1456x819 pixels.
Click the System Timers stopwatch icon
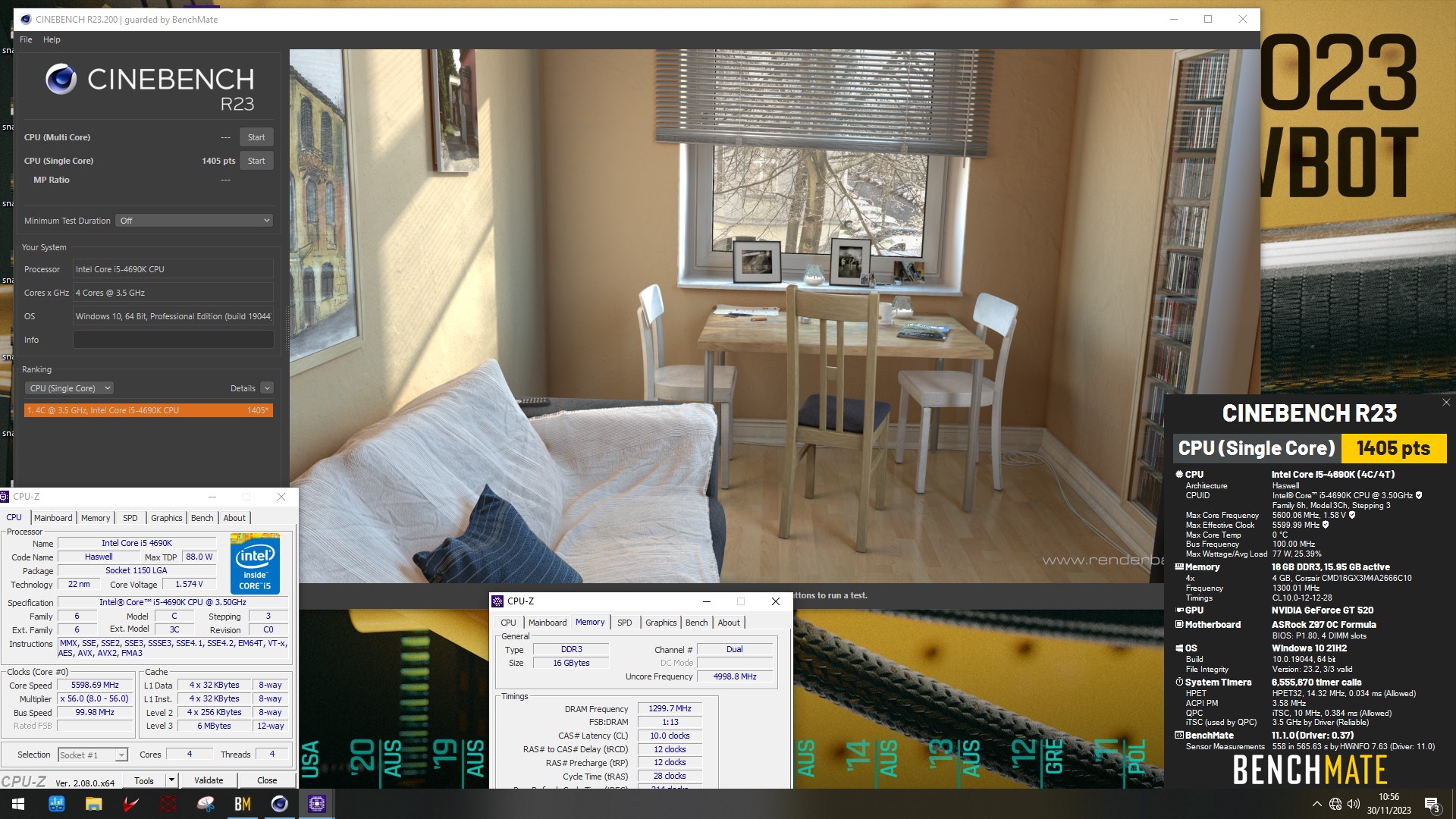tap(1179, 682)
